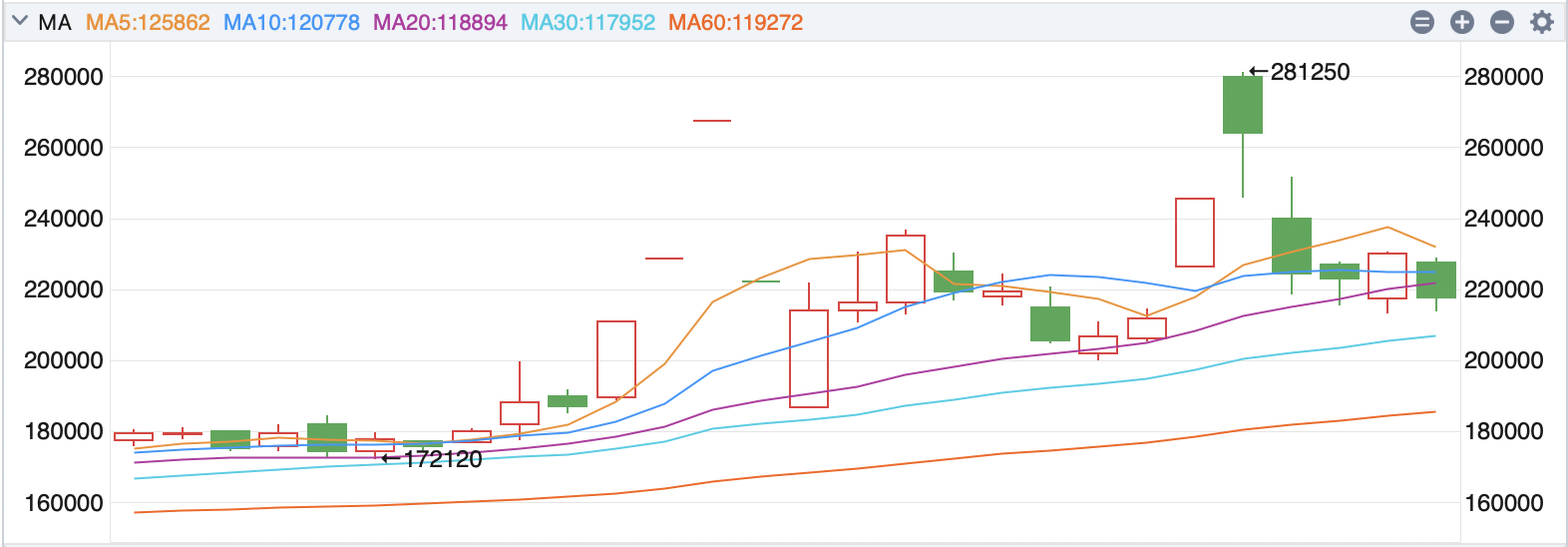
Task: Click the red-orange MA60:119272 legend value
Action: (735, 22)
